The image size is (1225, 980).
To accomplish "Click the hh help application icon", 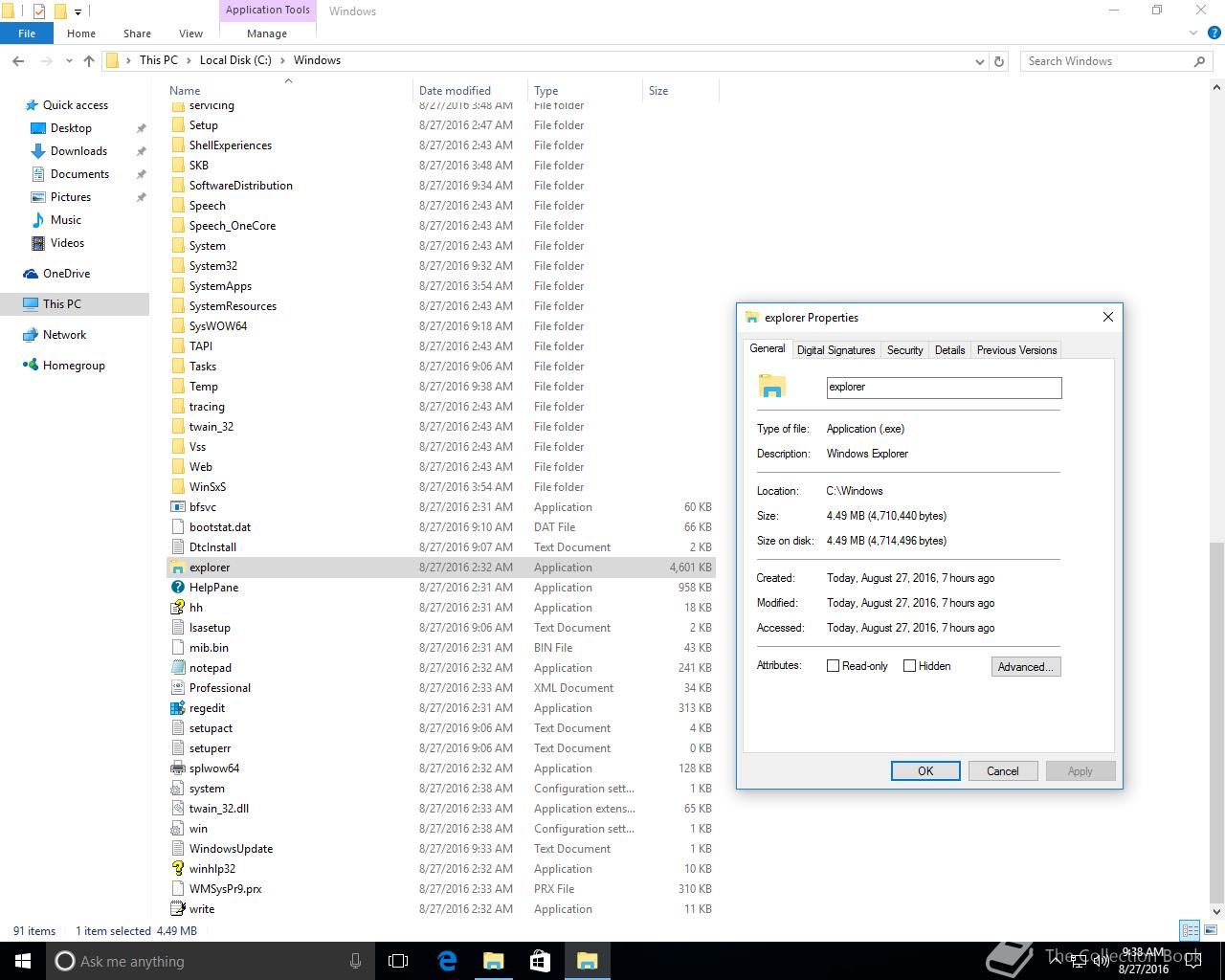I will (x=177, y=608).
